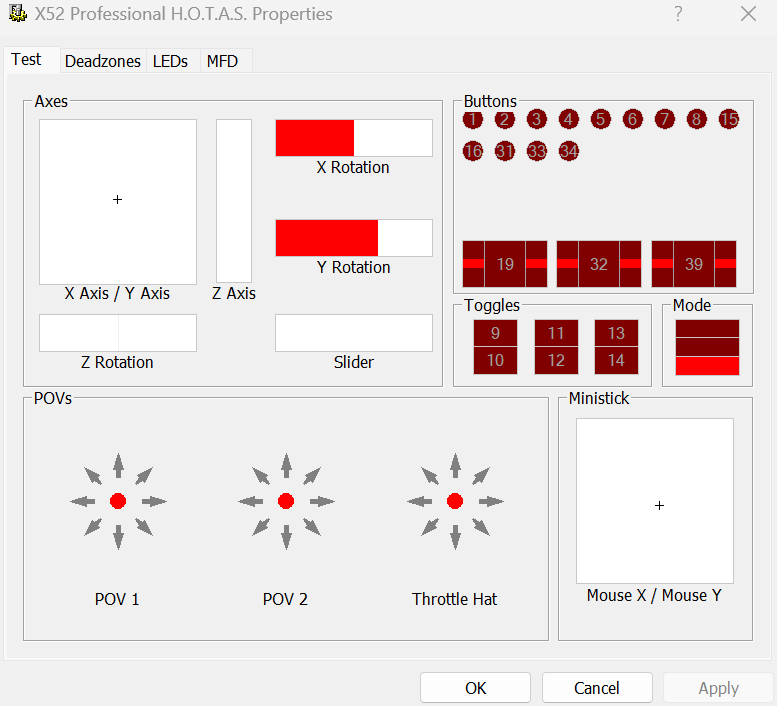Click the Y Rotation axis bar
This screenshot has height=706, width=777.
tap(354, 238)
